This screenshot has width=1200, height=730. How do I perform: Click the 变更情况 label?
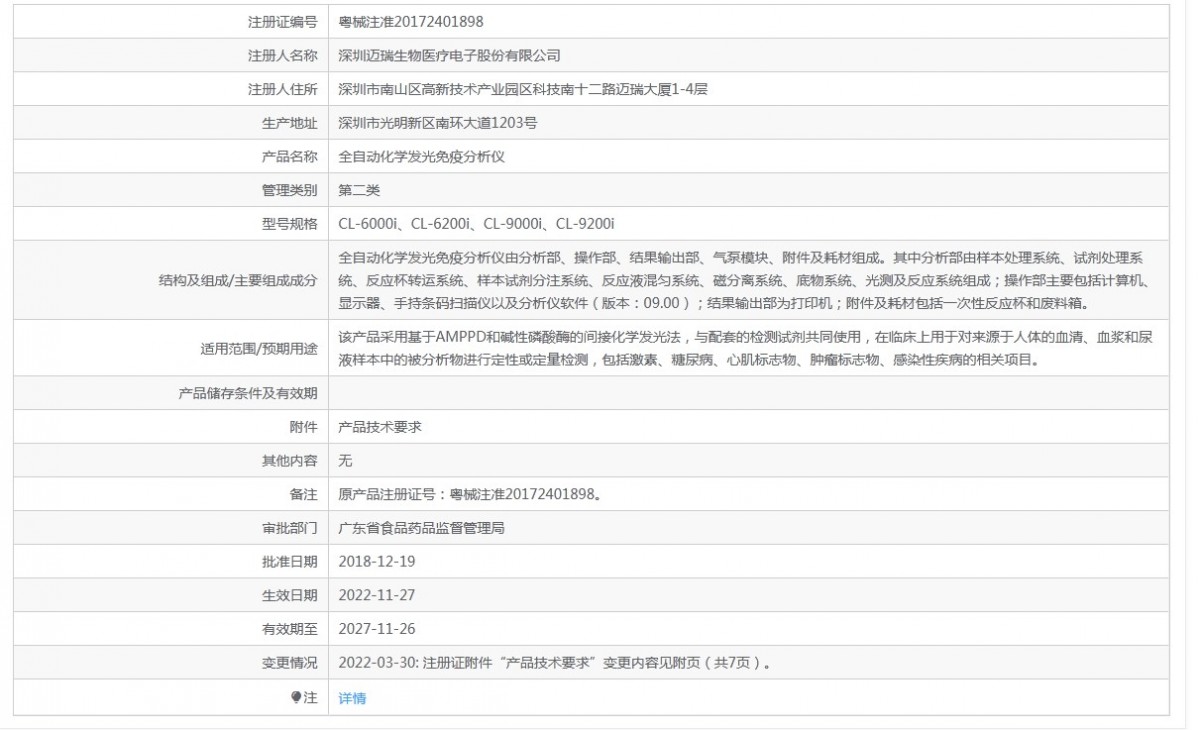click(290, 664)
